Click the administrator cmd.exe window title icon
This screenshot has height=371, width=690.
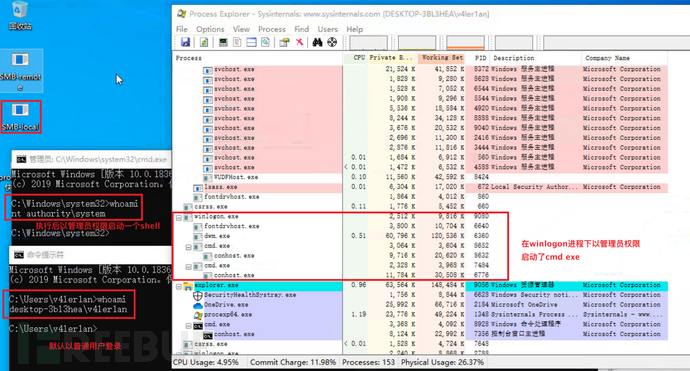click(21, 159)
